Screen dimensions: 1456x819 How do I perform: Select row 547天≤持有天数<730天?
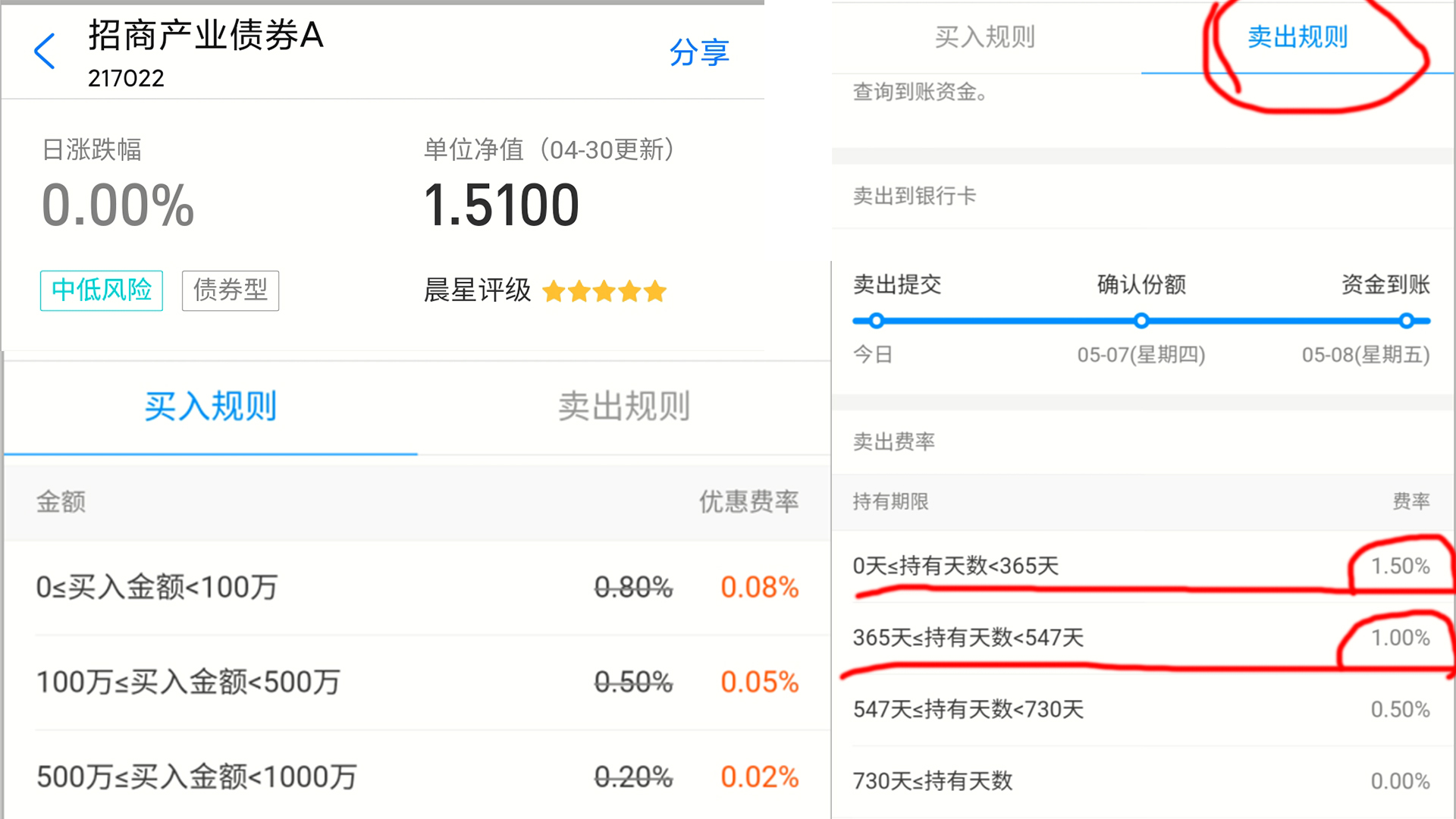click(x=1142, y=710)
